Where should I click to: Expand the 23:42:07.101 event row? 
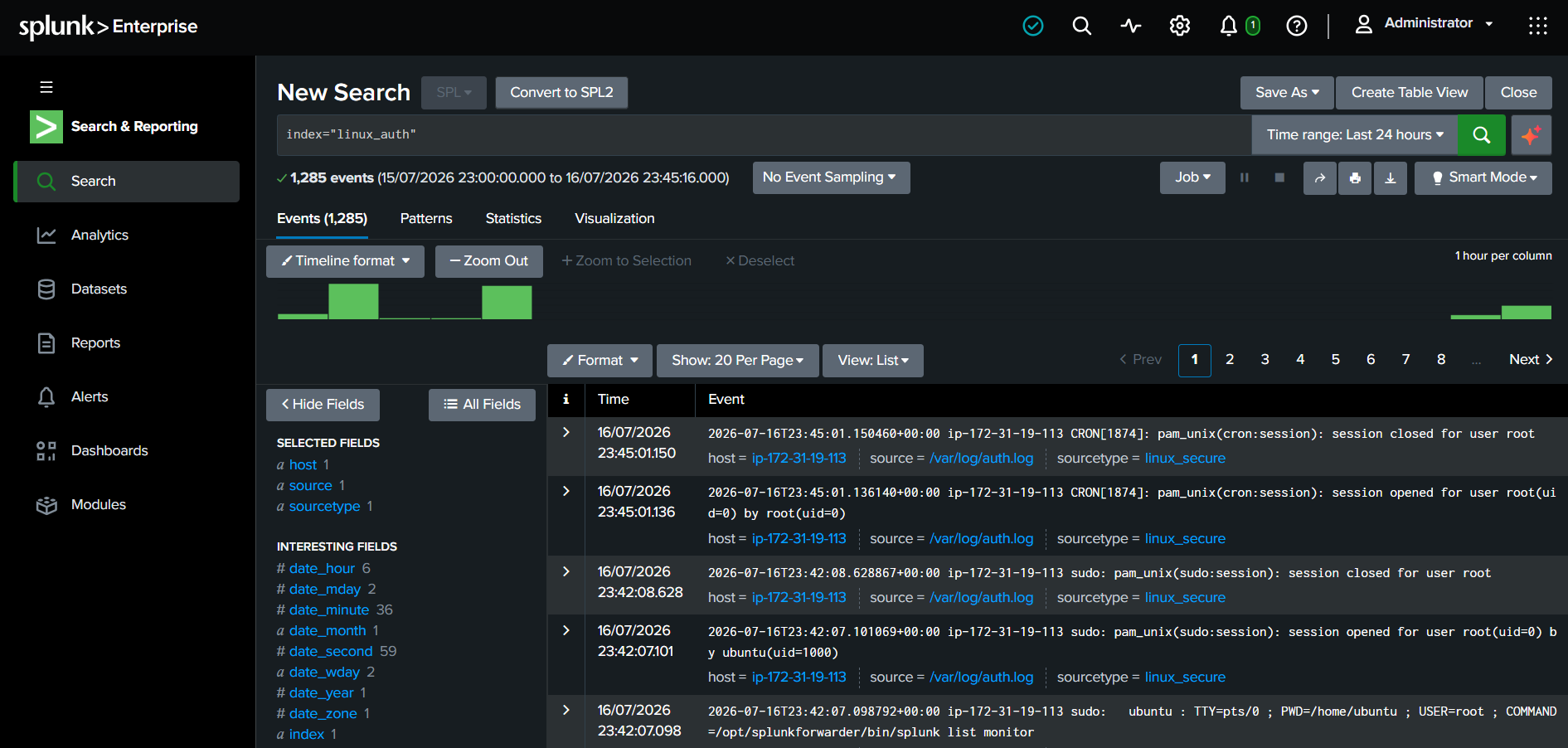[x=566, y=630]
